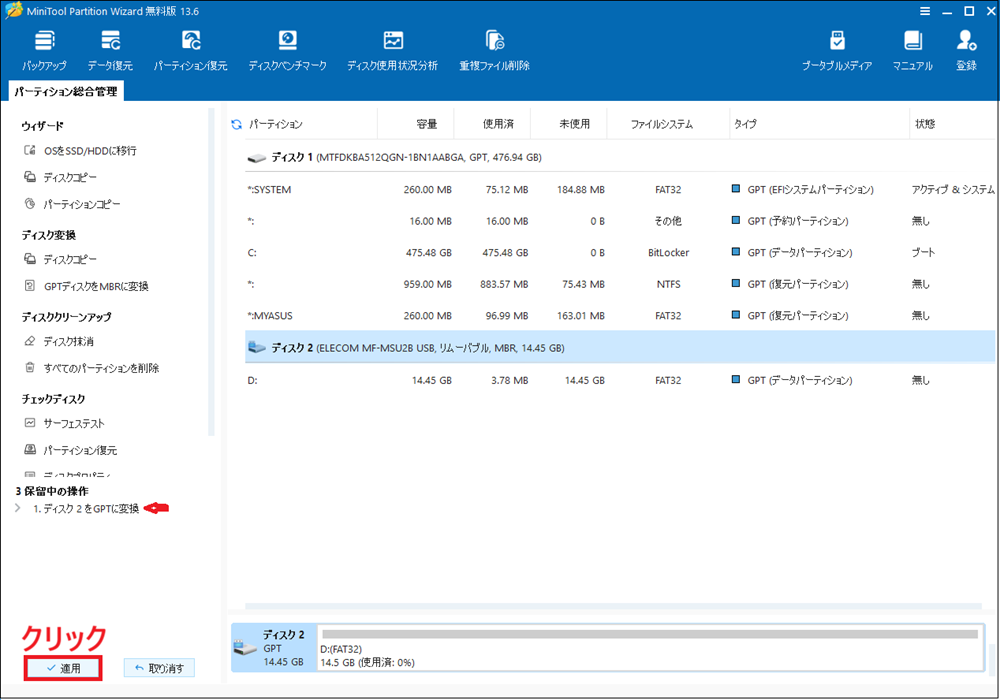Open パーティション復元 in the top toolbar
The image size is (1000, 700).
click(190, 50)
